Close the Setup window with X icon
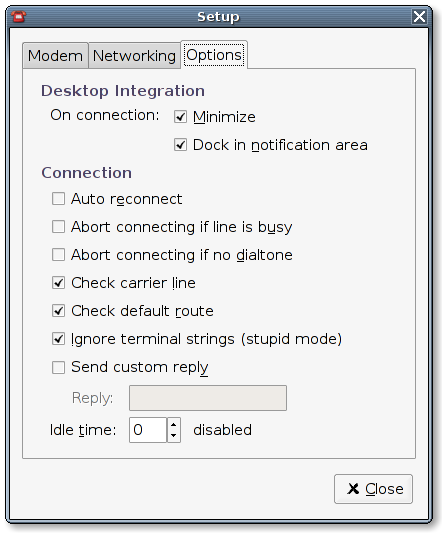Viewport: 442px width, 533px height. pyautogui.click(x=419, y=16)
